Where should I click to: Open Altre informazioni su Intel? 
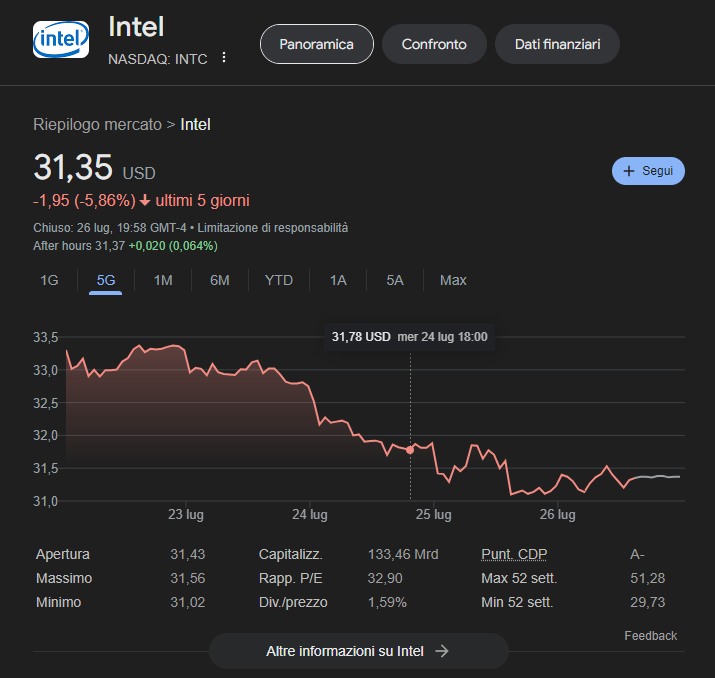(358, 651)
